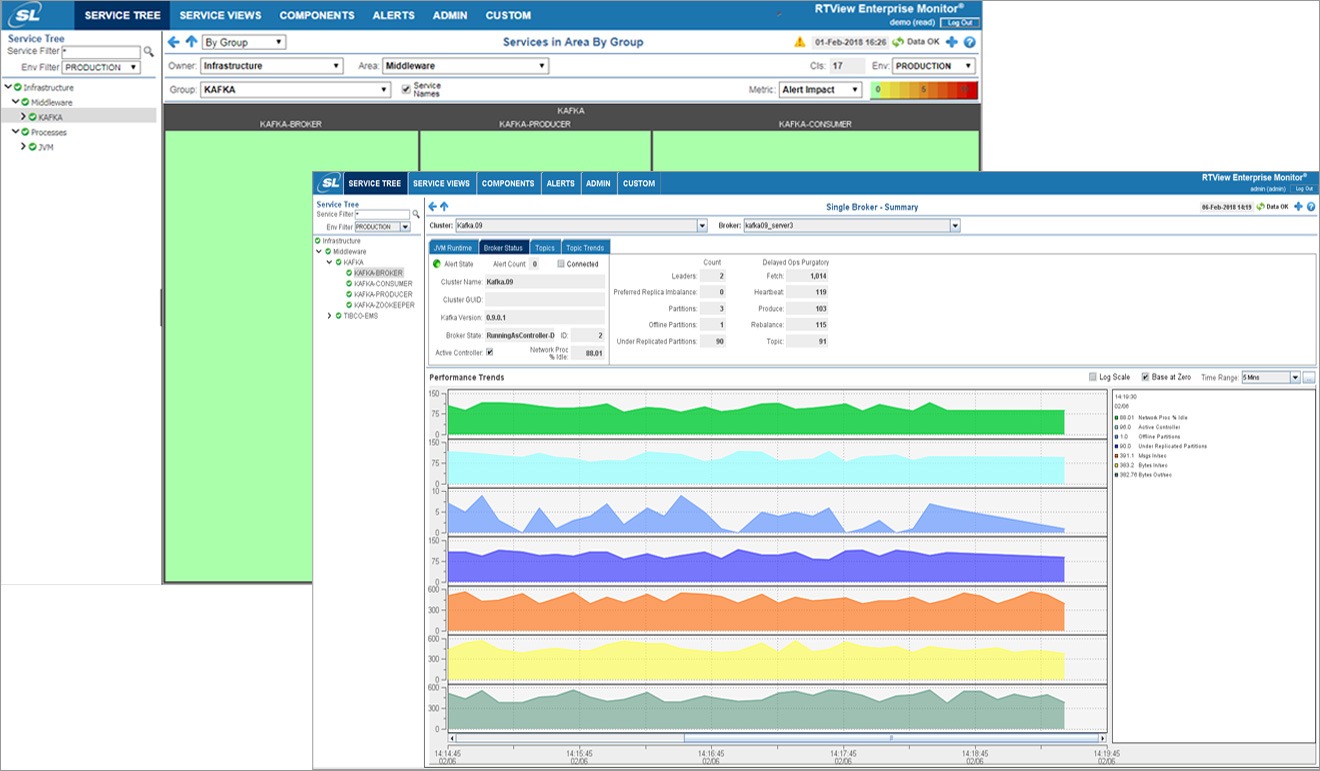Click the green Data OK refresh icon in the back window
The height and width of the screenshot is (771, 1320).
point(898,42)
